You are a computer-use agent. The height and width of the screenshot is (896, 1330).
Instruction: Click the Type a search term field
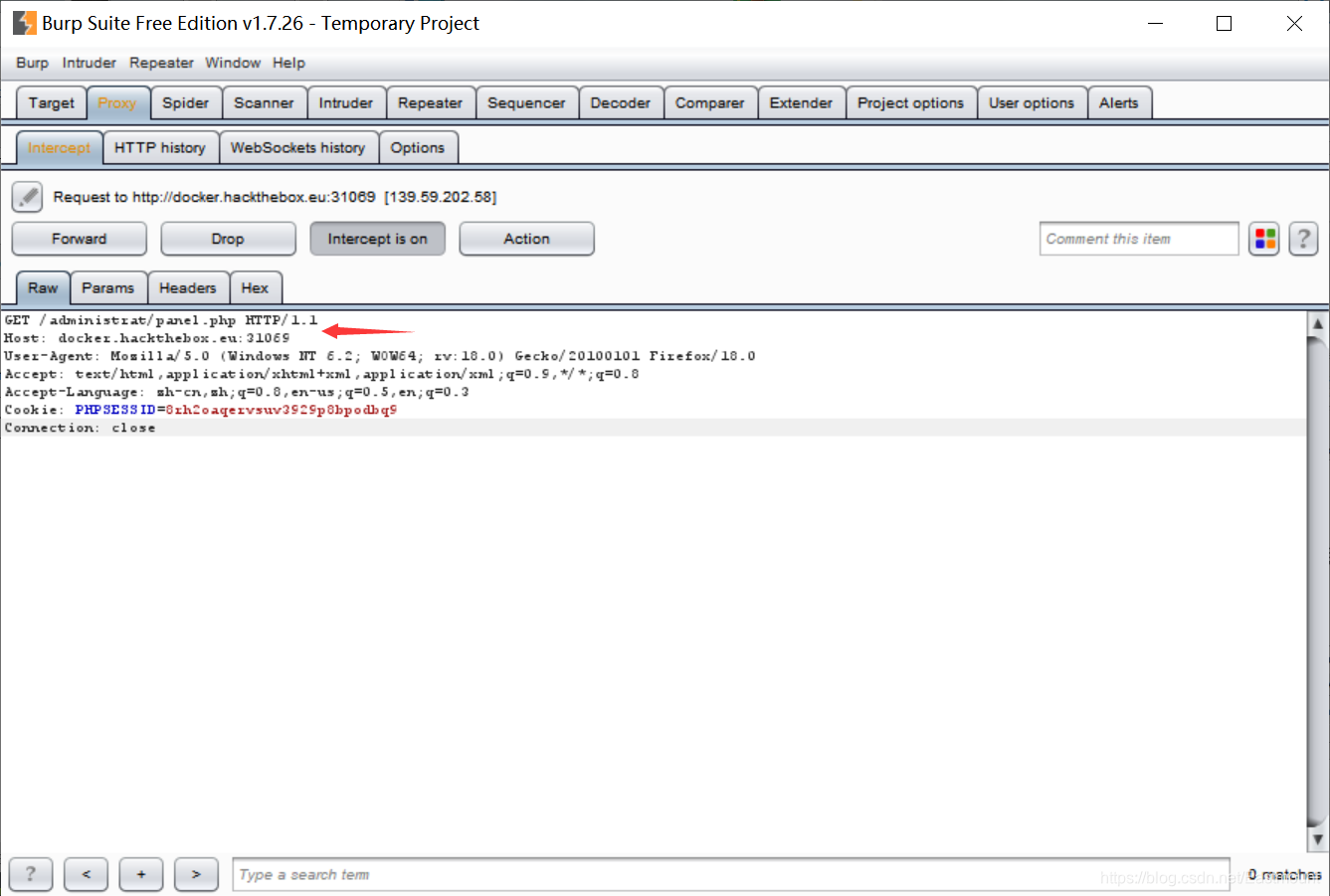point(730,874)
